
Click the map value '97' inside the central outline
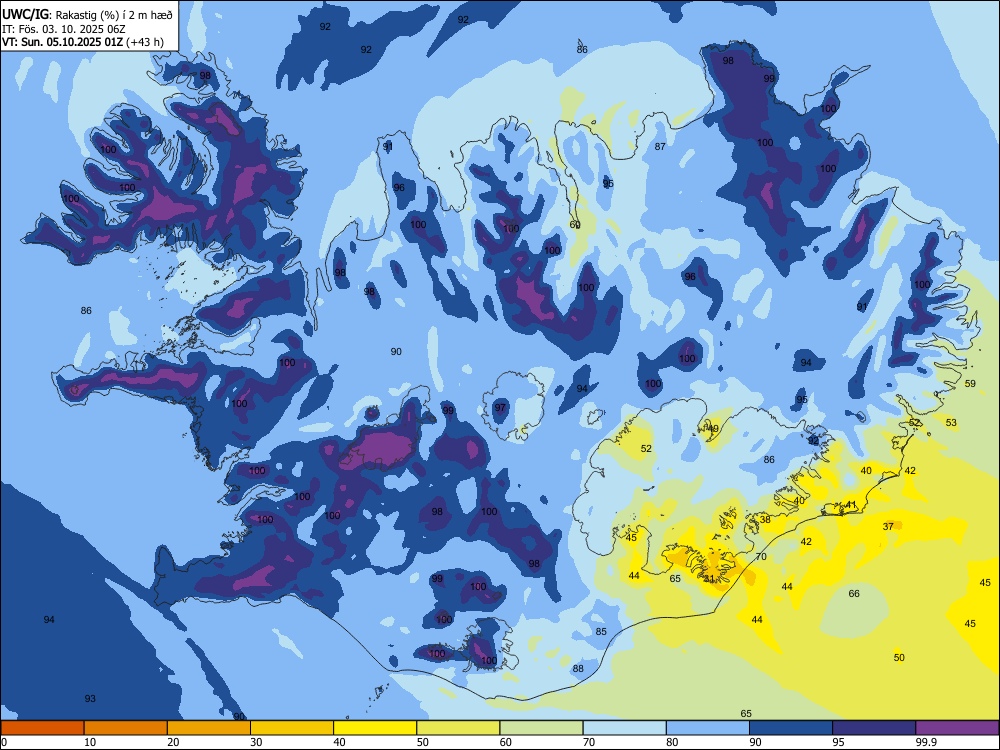[x=500, y=408]
